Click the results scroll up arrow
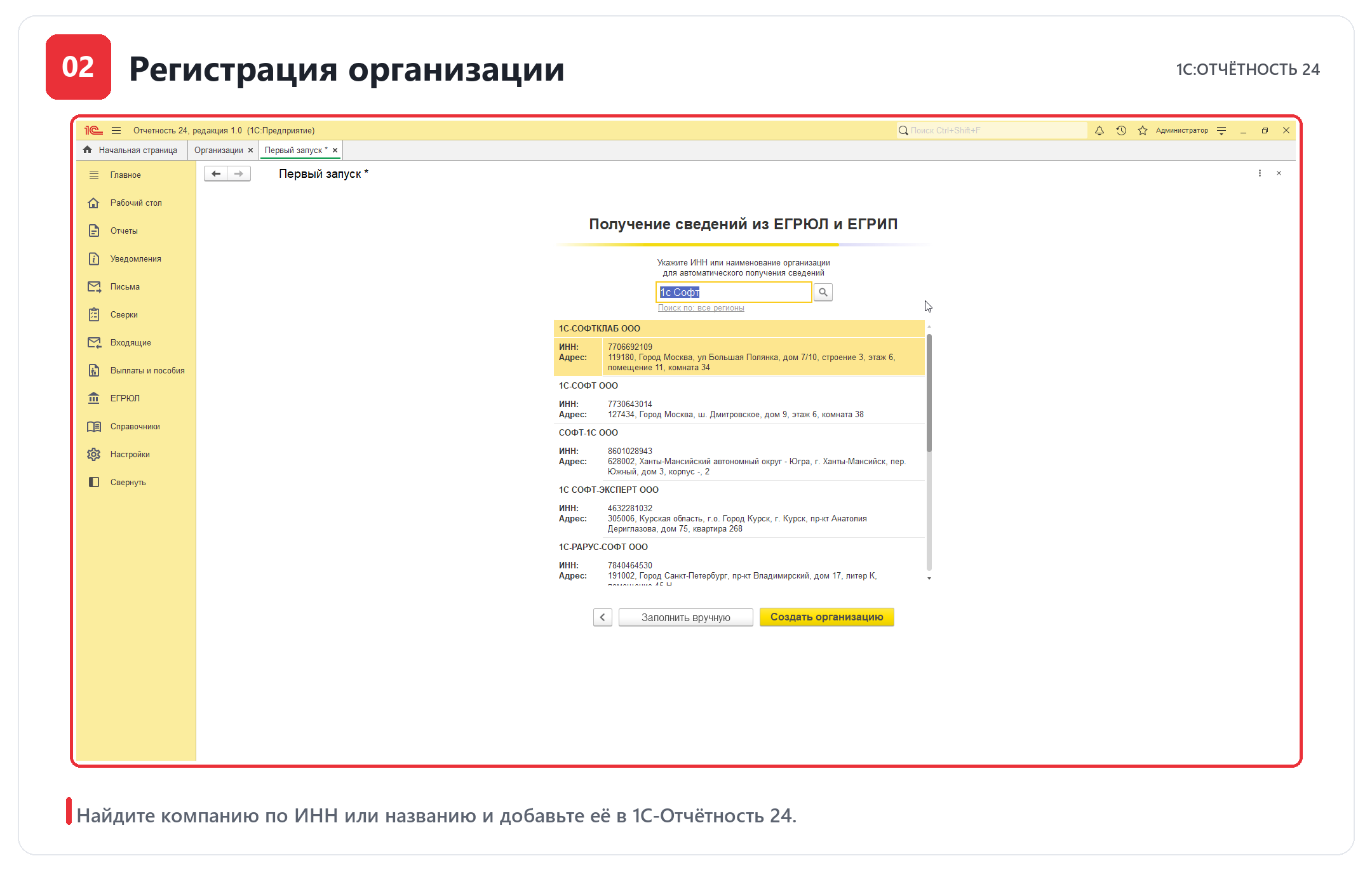This screenshot has height=870, width=1372. (929, 326)
